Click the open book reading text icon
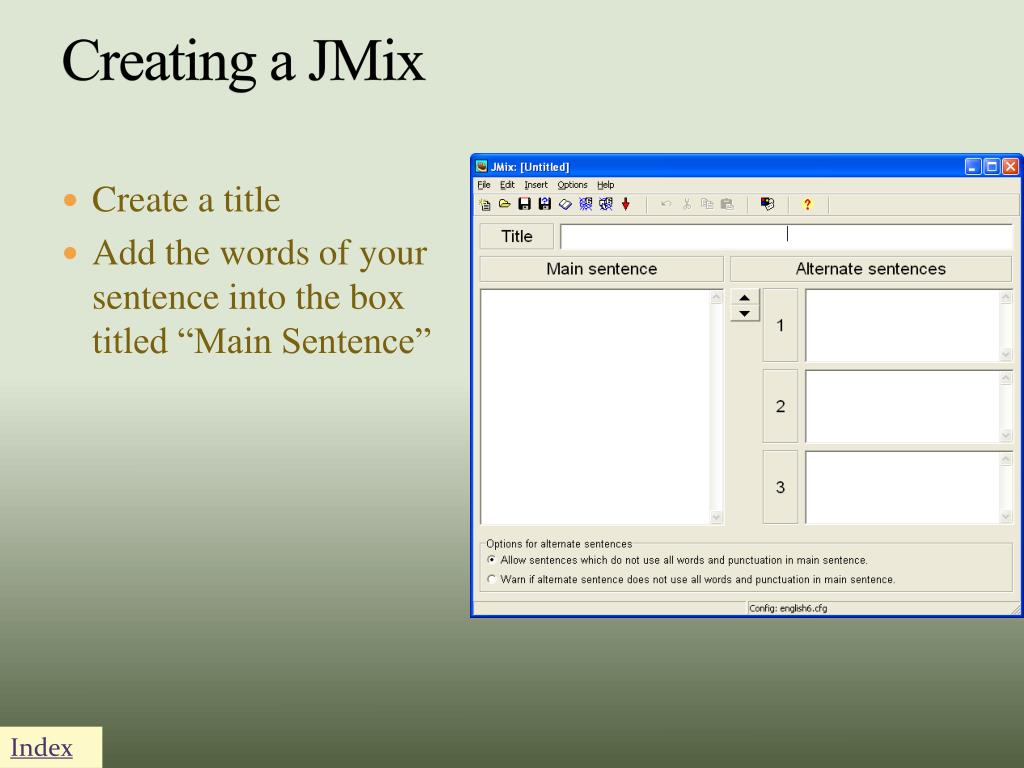Viewport: 1024px width, 768px height. [565, 204]
